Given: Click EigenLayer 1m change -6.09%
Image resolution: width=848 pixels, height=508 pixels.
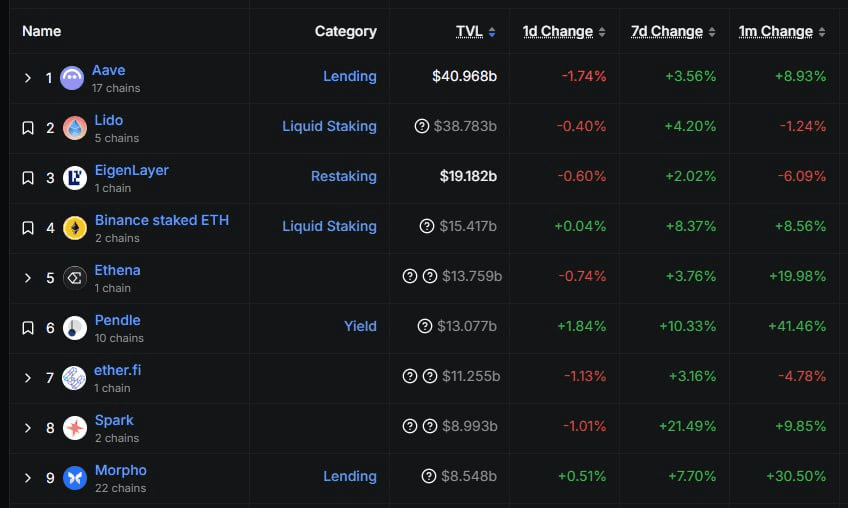Looking at the screenshot, I should pyautogui.click(x=802, y=176).
